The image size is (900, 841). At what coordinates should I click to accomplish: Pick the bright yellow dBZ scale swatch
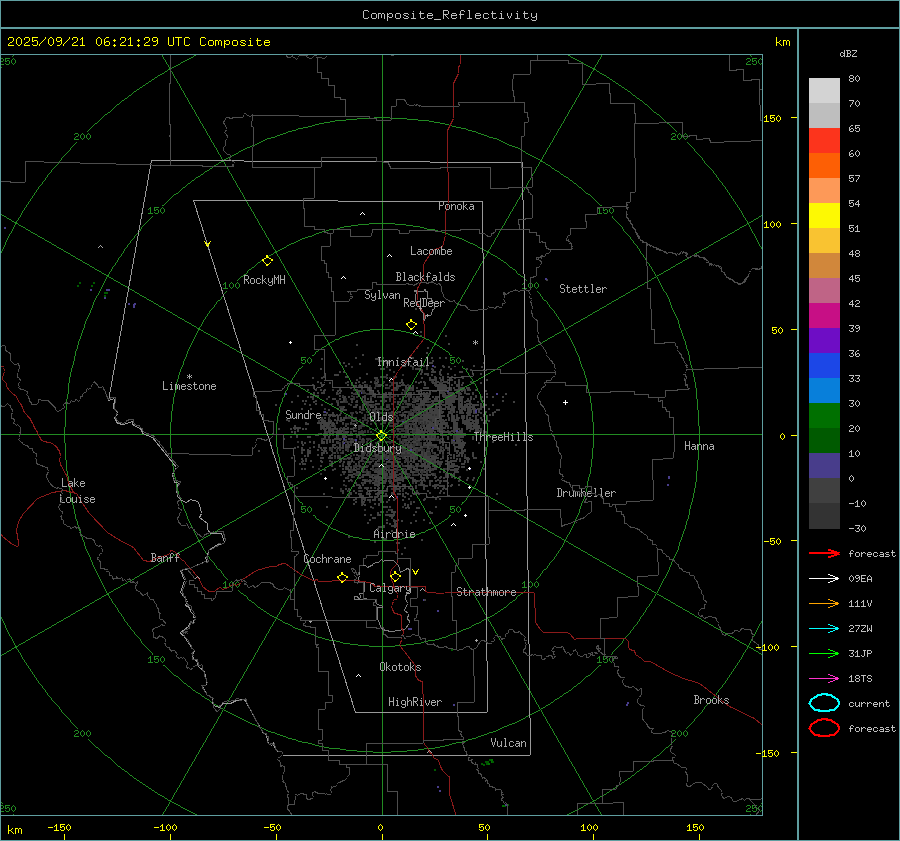click(824, 215)
